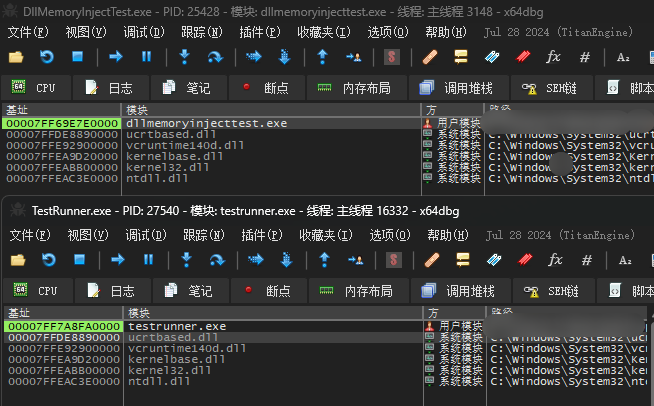Pause execution in TestRunner window

pyautogui.click(x=148, y=260)
